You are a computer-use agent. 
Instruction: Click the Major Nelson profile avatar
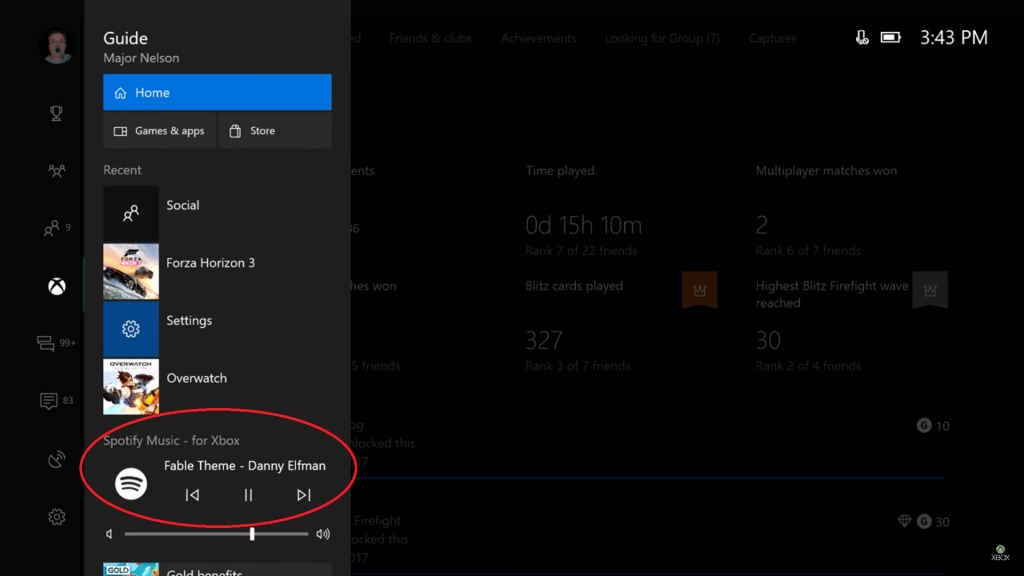(57, 46)
